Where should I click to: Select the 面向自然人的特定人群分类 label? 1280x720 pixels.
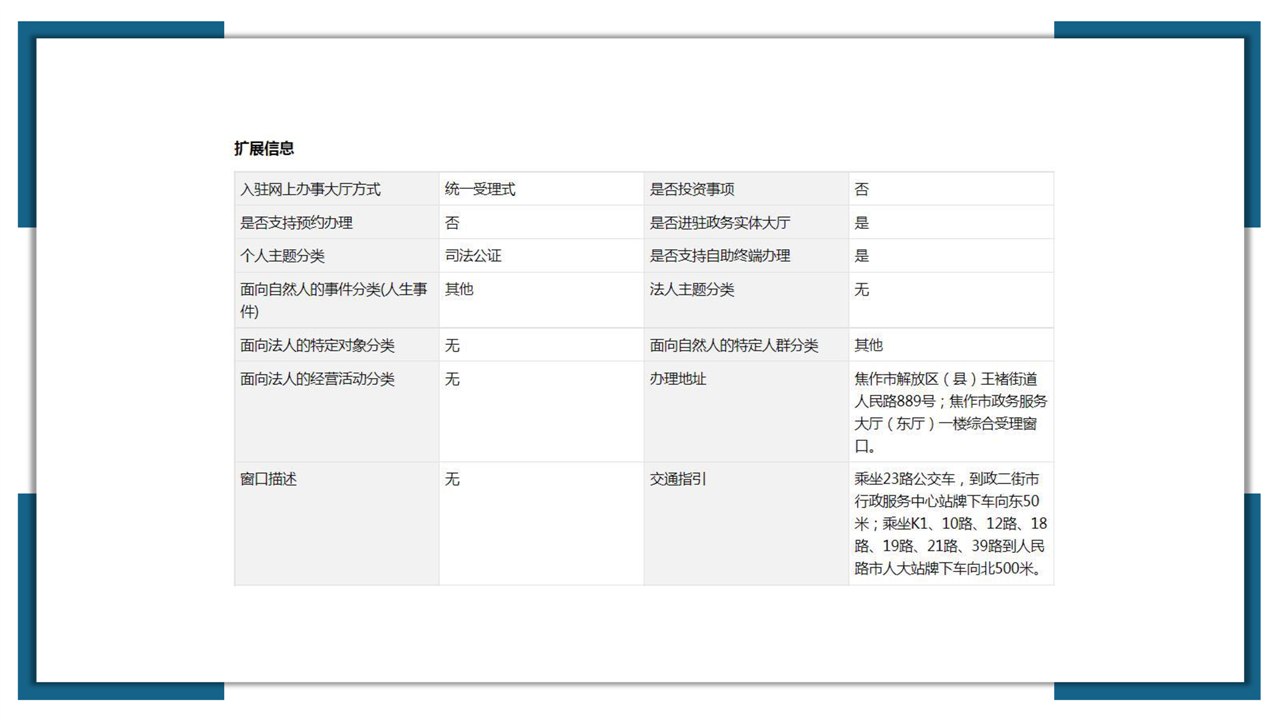(x=734, y=345)
